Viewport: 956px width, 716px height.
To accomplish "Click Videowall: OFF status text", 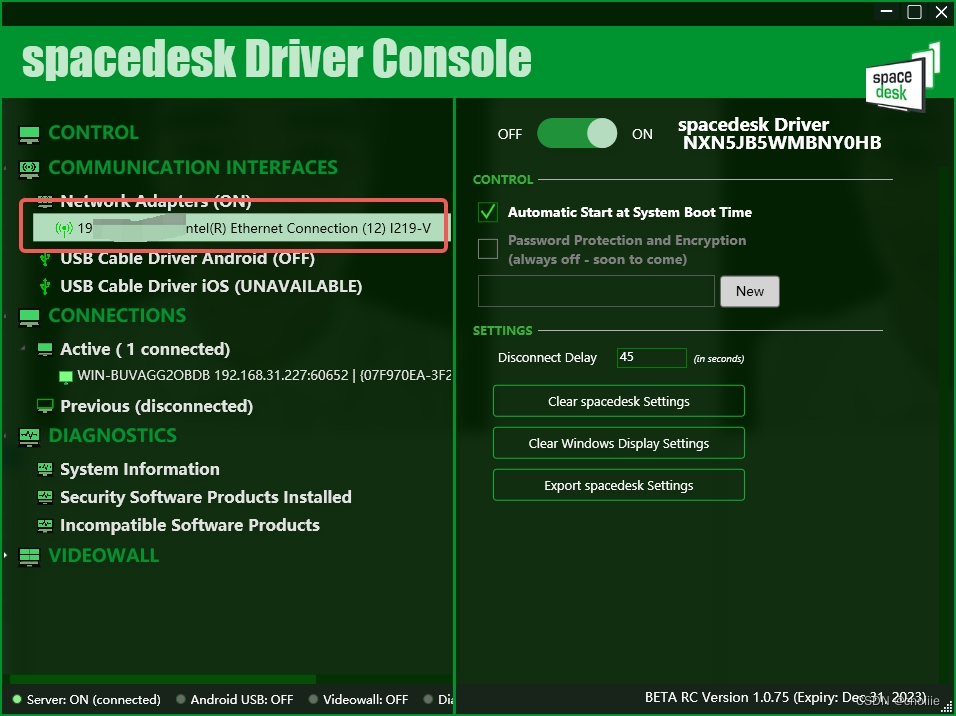I will pyautogui.click(x=365, y=700).
